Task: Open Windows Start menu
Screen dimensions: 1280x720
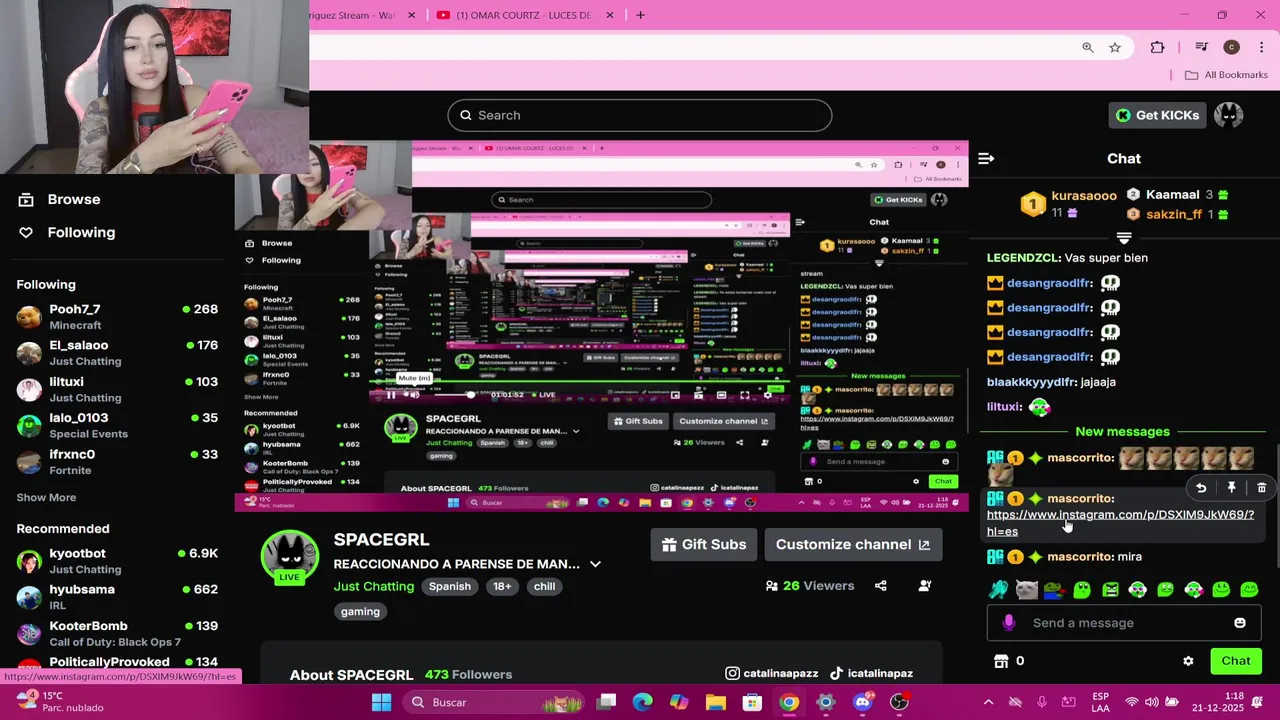Action: [381, 702]
